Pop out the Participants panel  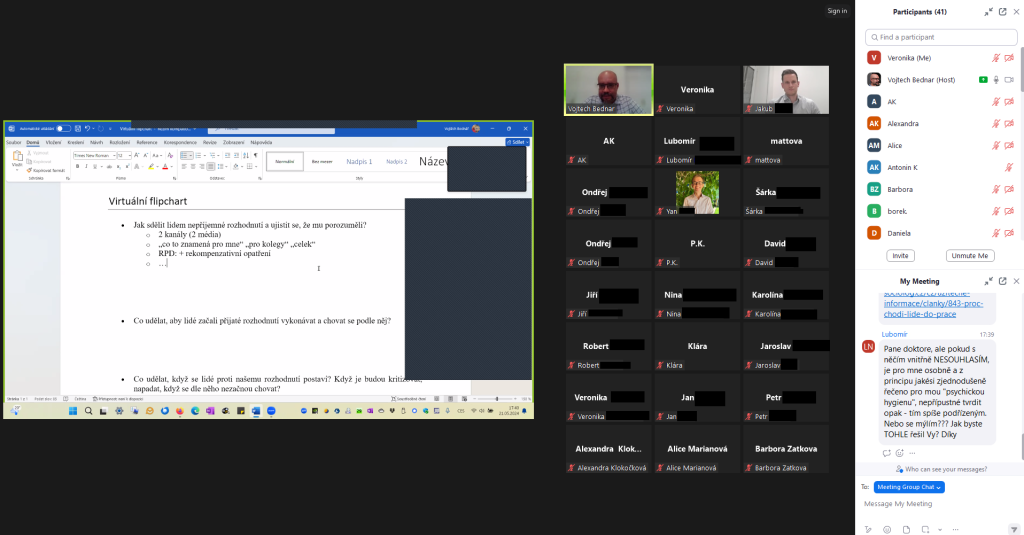(1002, 12)
